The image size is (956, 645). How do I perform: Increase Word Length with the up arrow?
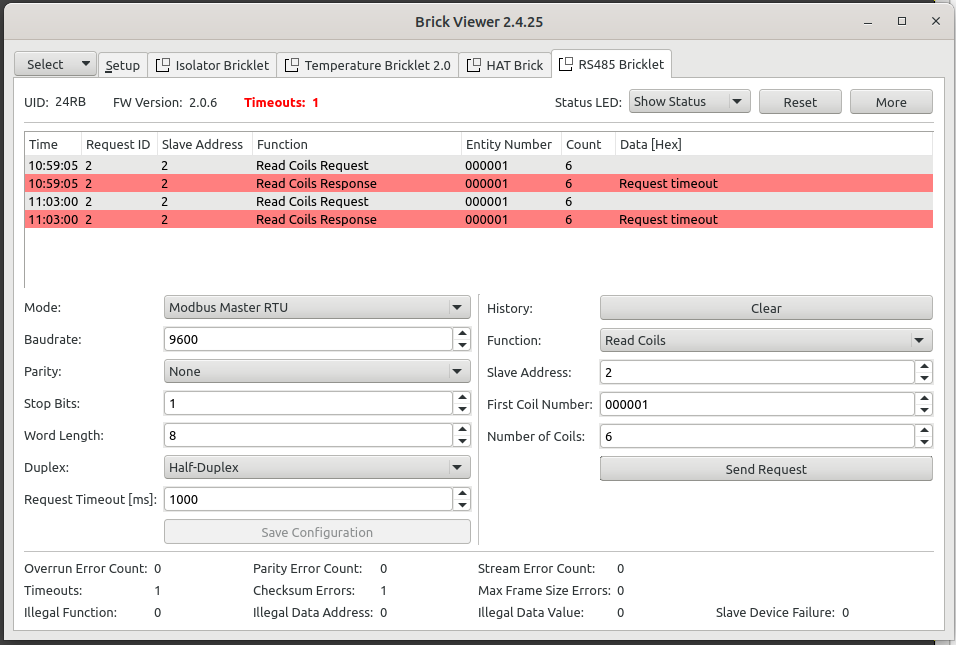point(462,429)
